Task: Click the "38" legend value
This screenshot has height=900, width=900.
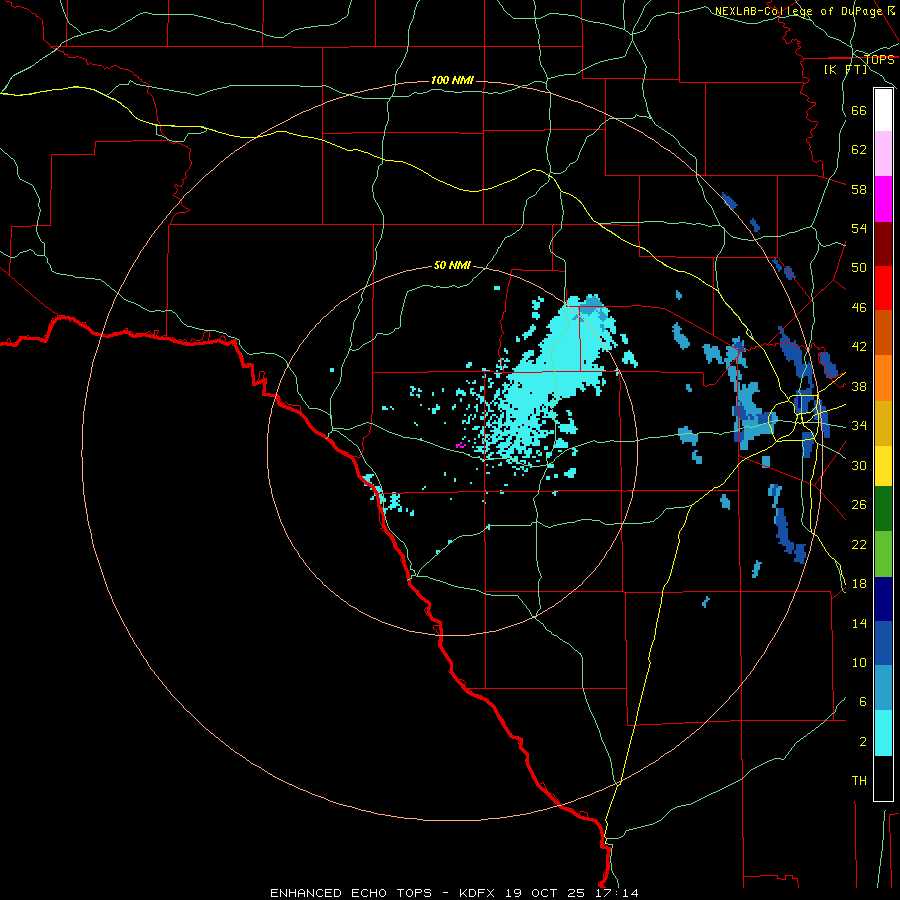Action: (x=859, y=387)
